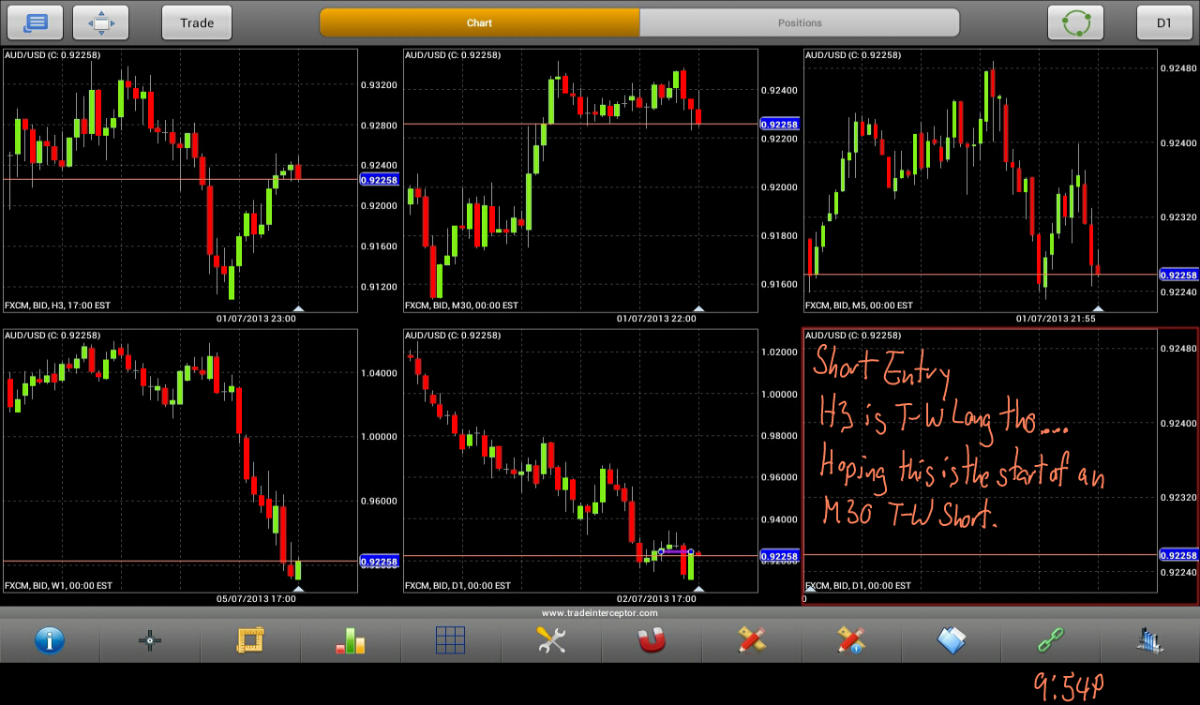Image resolution: width=1200 pixels, height=705 pixels.
Task: Switch to the Positions tab
Action: pyautogui.click(x=800, y=22)
